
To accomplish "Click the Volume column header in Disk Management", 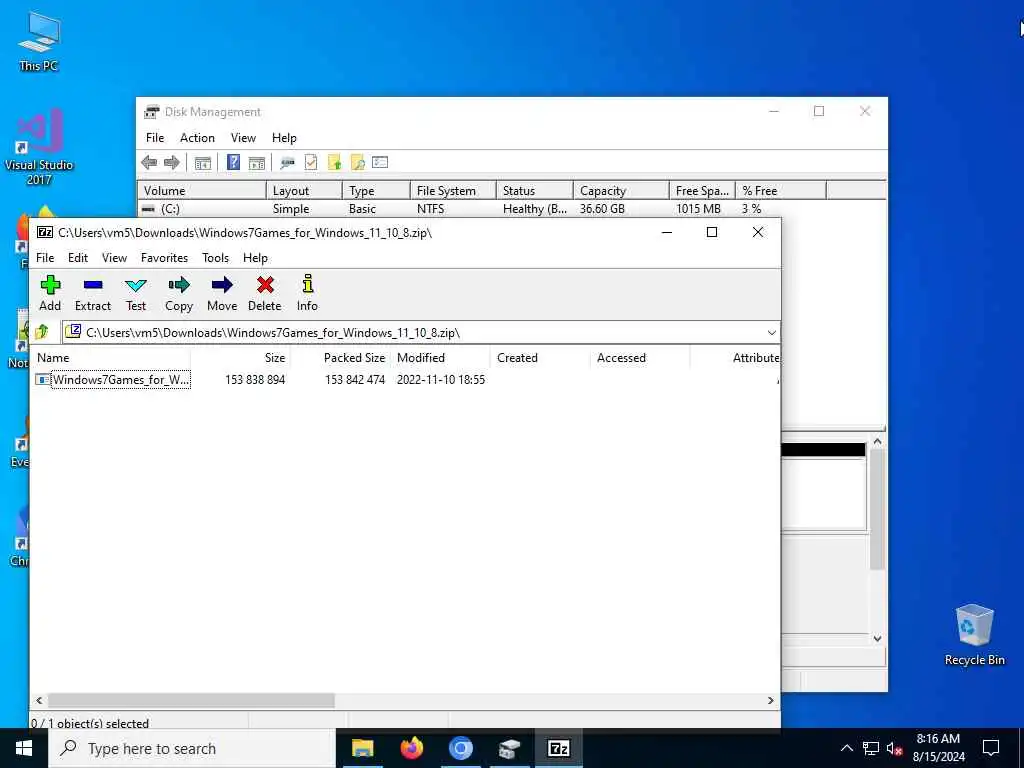I will tap(202, 191).
